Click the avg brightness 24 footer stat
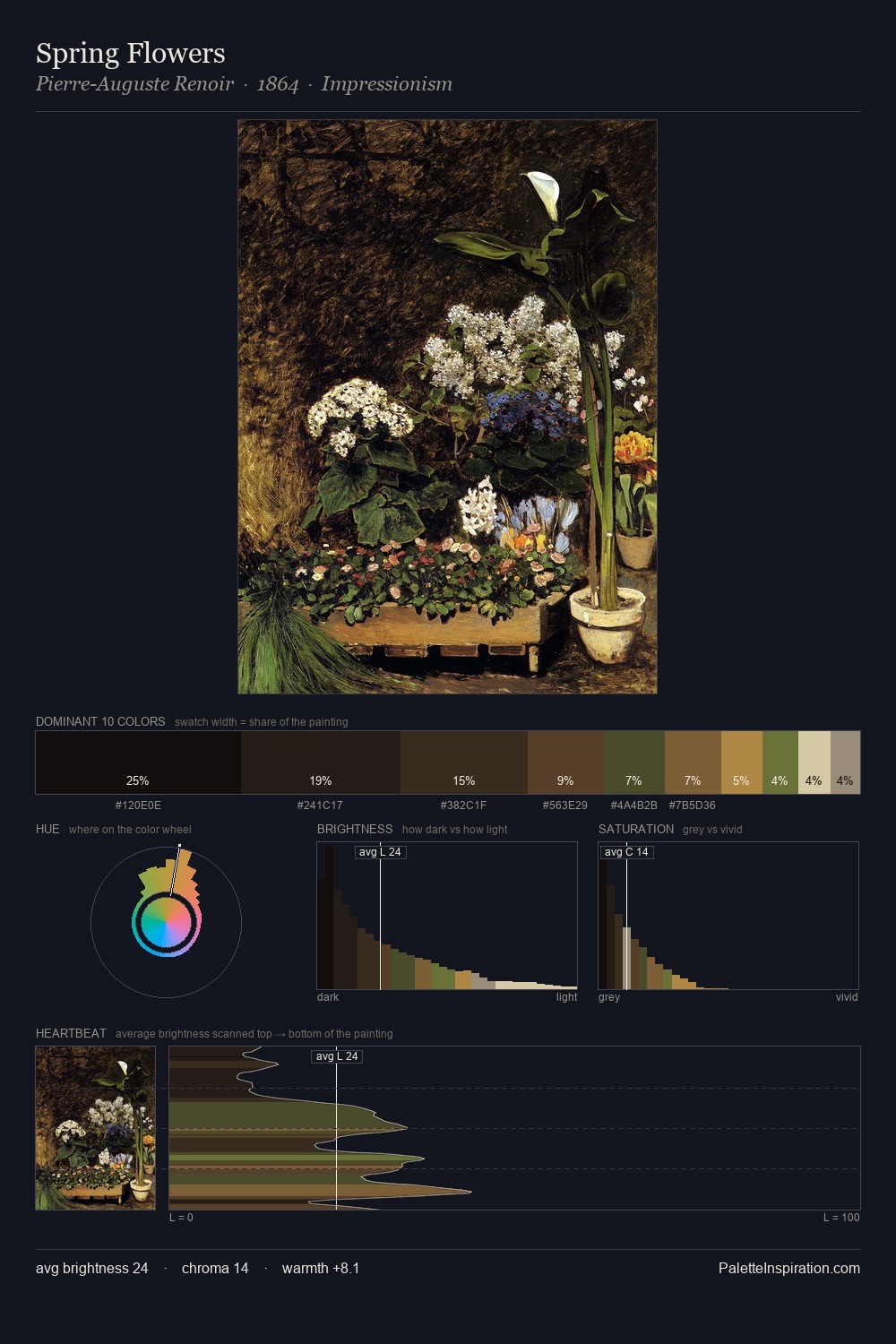The image size is (896, 1344). click(92, 1269)
